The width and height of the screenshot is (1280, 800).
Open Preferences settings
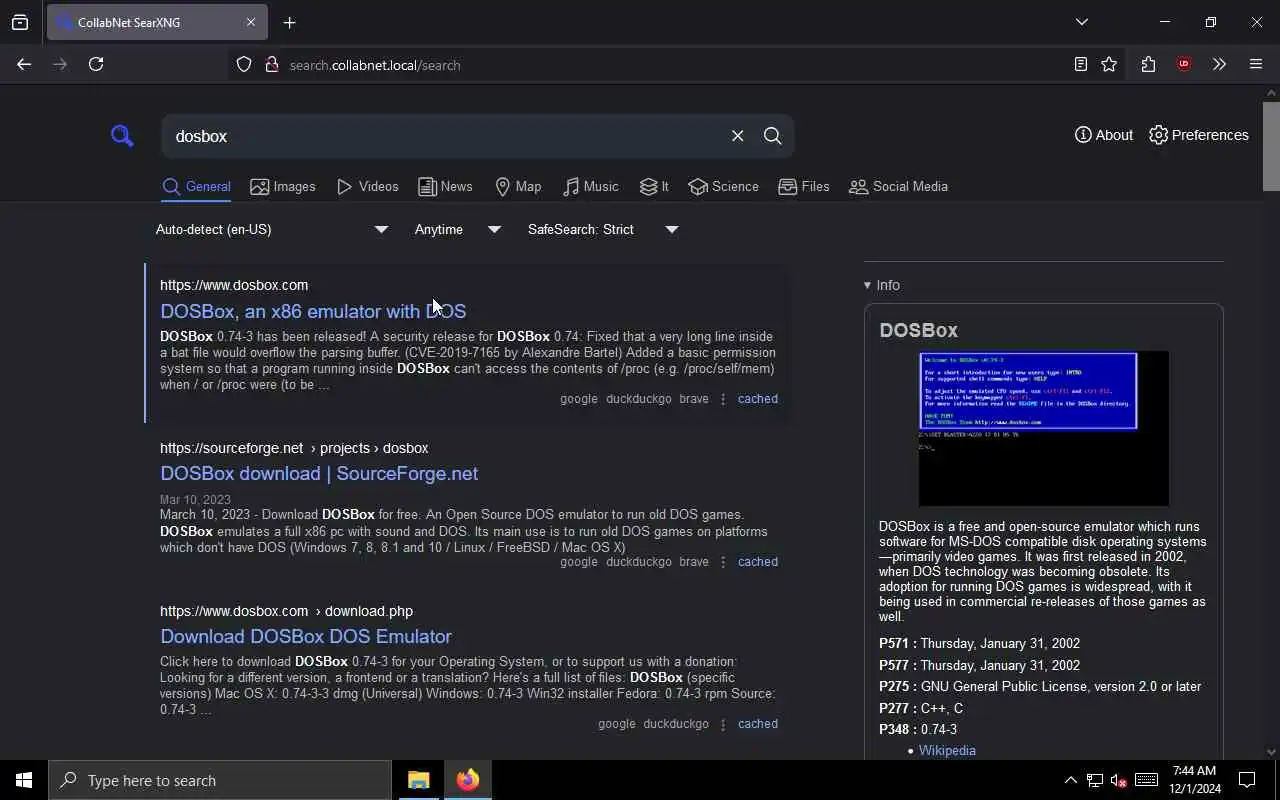coord(1199,135)
